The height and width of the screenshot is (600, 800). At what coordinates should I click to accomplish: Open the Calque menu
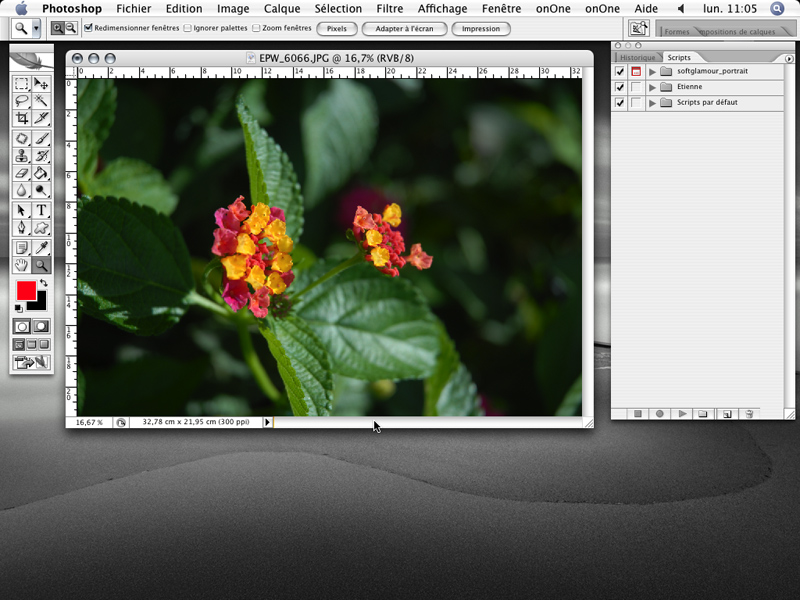(x=282, y=9)
